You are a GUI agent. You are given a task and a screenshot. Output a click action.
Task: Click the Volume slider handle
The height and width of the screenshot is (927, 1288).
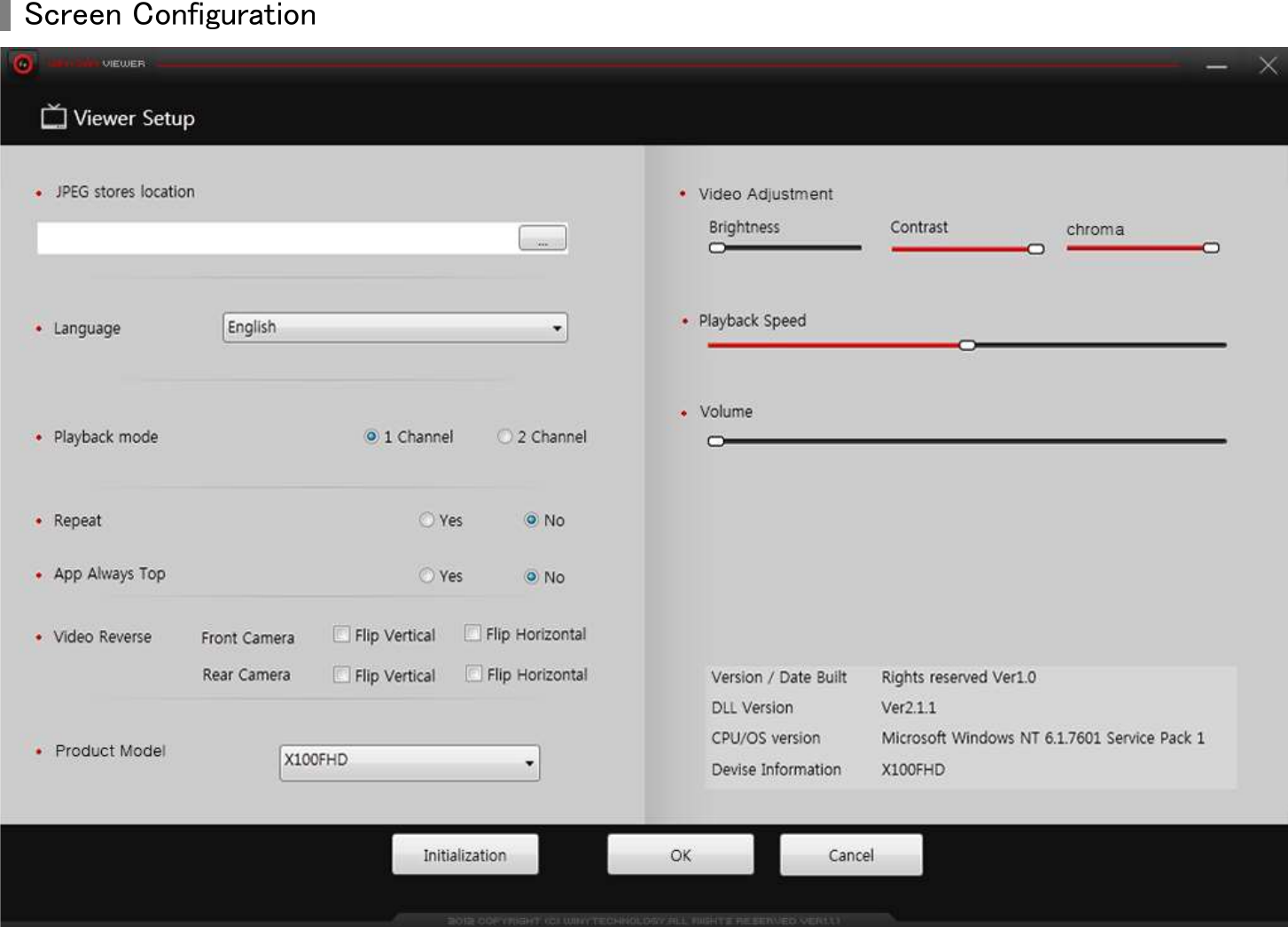pyautogui.click(x=716, y=441)
